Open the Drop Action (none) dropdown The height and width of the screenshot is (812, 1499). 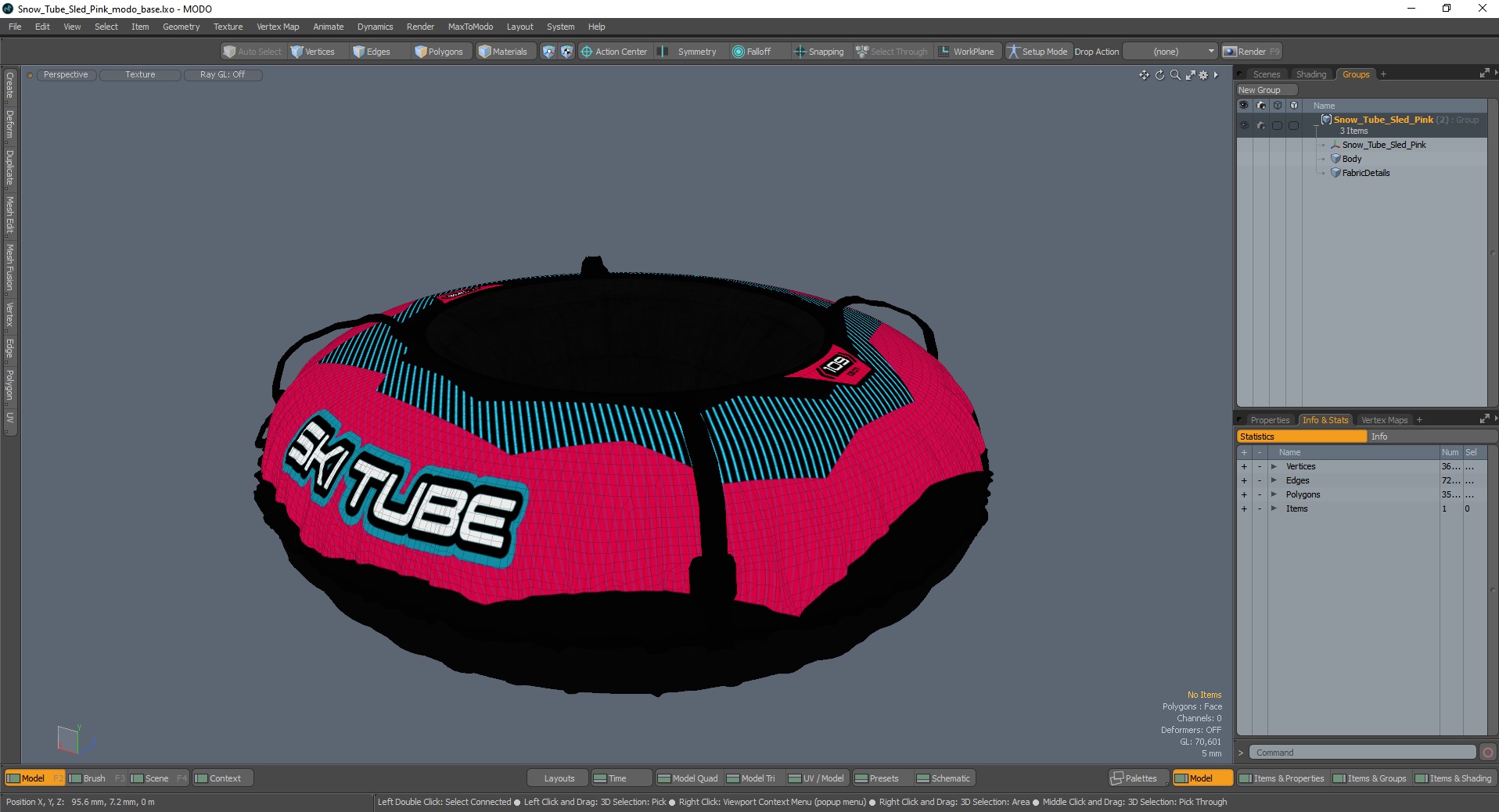(x=1170, y=52)
